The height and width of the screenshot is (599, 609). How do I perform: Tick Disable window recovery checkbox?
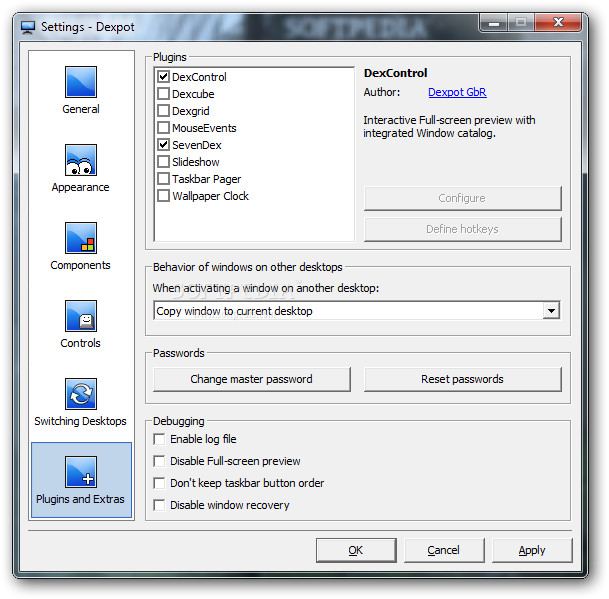159,505
